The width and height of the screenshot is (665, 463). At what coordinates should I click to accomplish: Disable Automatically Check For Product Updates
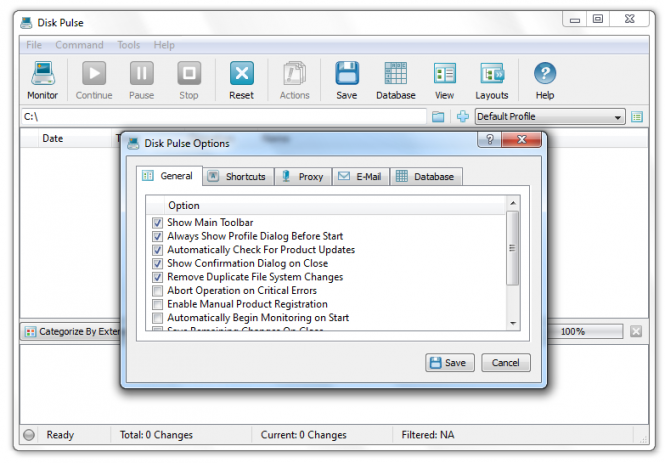click(x=157, y=250)
